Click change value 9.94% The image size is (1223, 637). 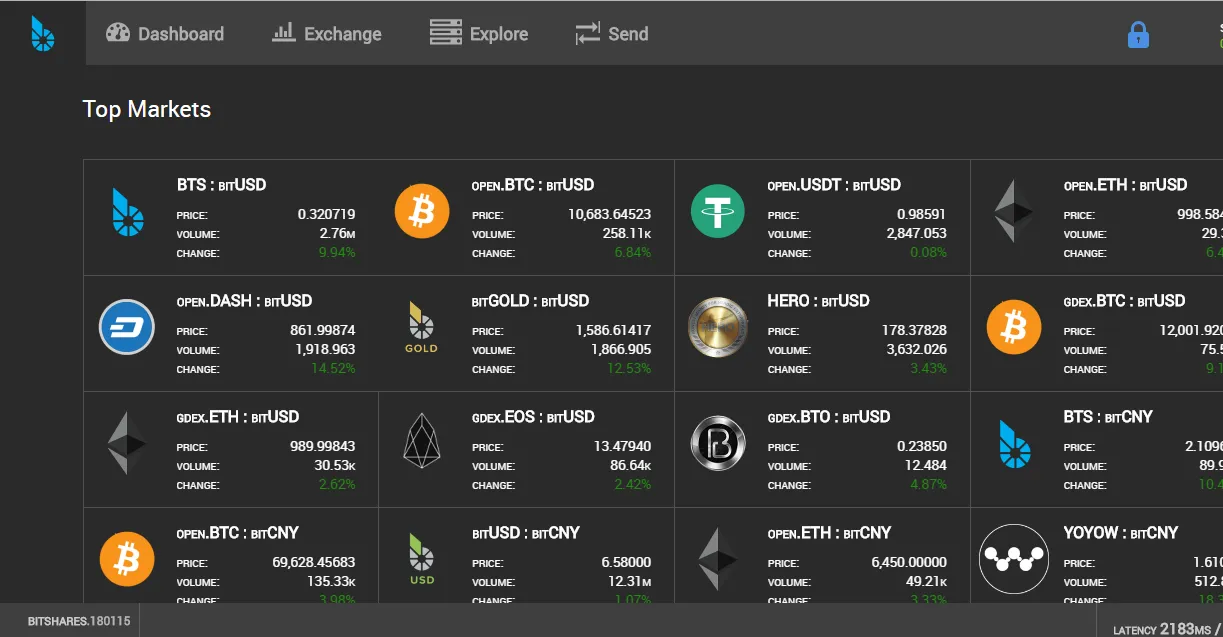pos(337,252)
